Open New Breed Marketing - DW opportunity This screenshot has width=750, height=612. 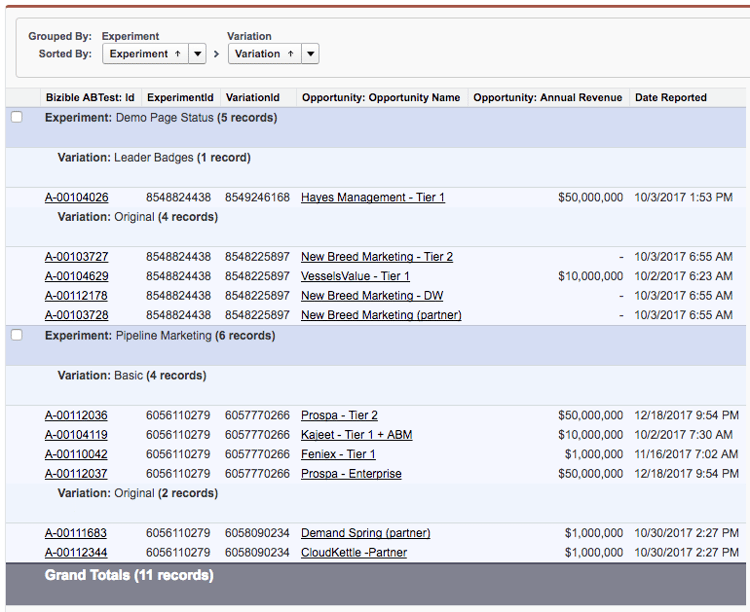(371, 296)
